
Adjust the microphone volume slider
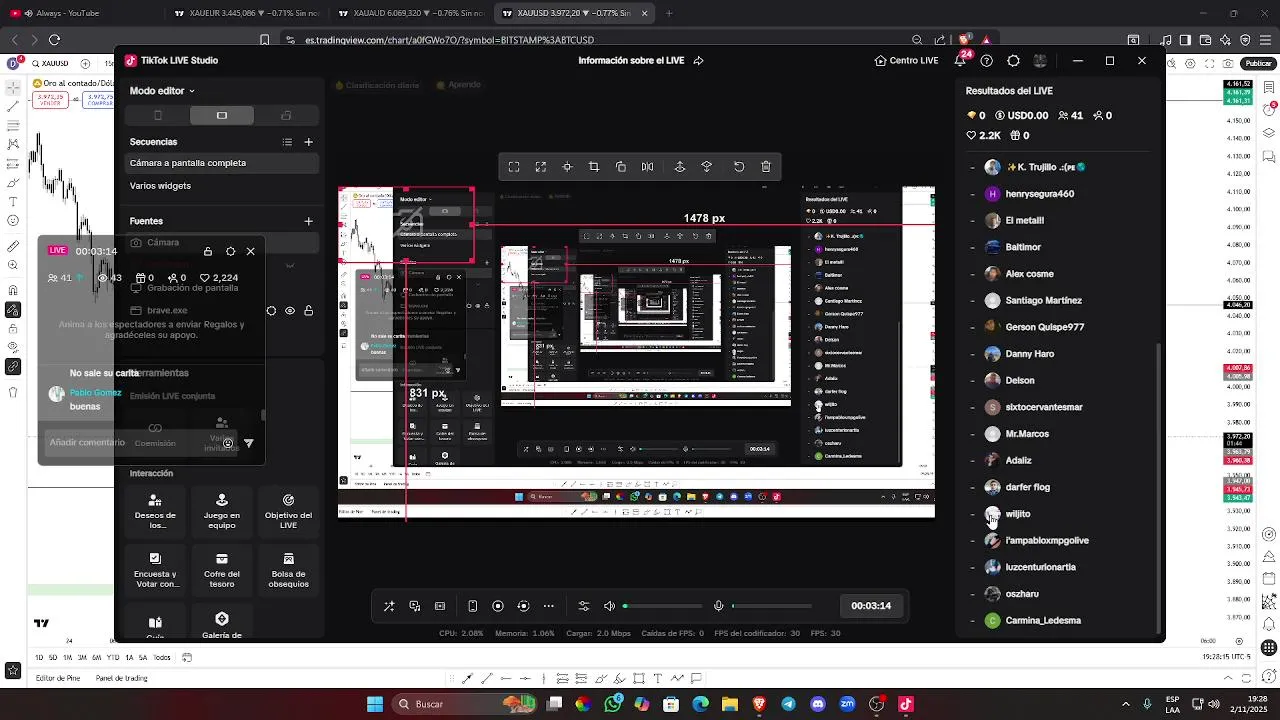[x=771, y=606]
